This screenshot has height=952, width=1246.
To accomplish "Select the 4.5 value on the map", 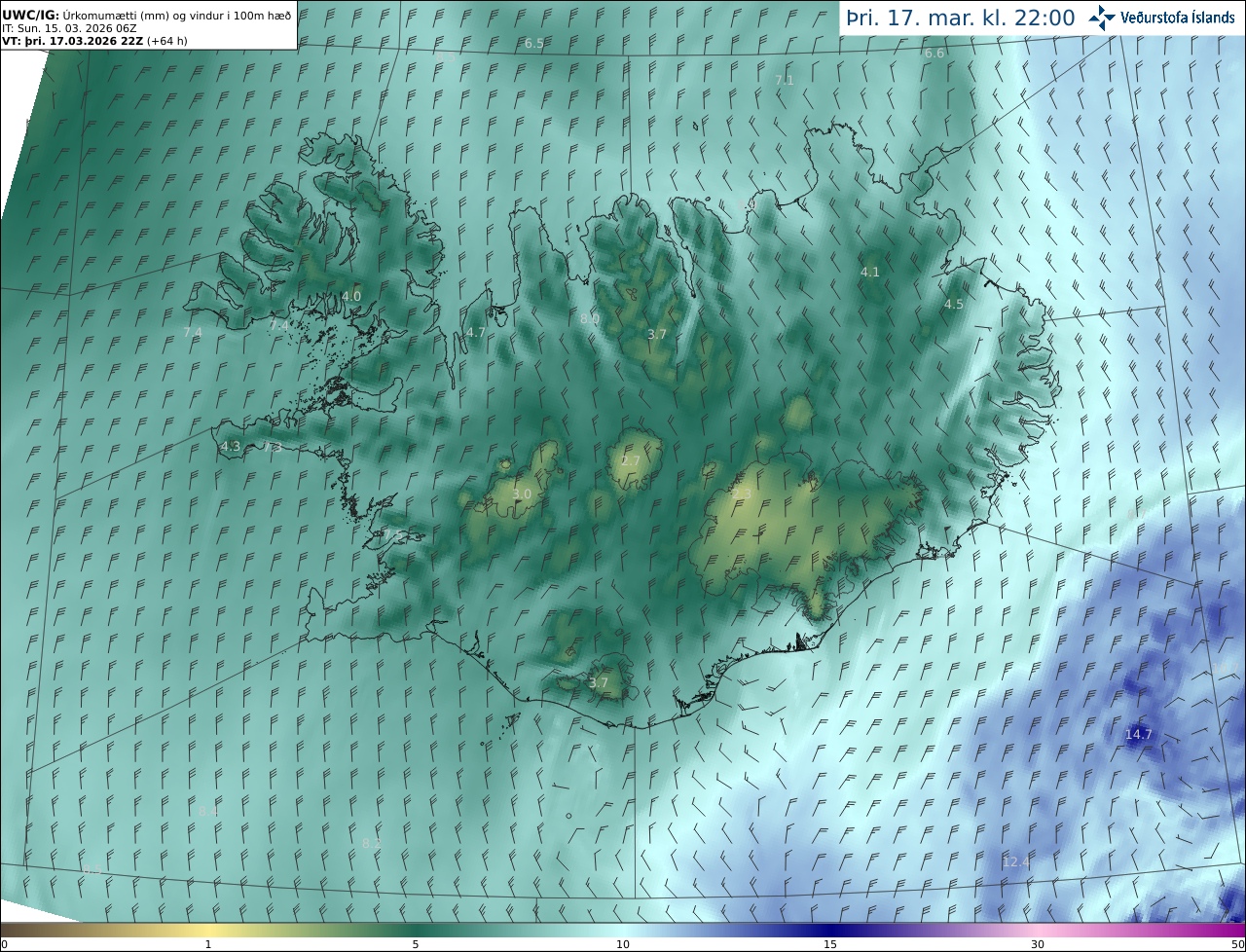I will click(954, 304).
